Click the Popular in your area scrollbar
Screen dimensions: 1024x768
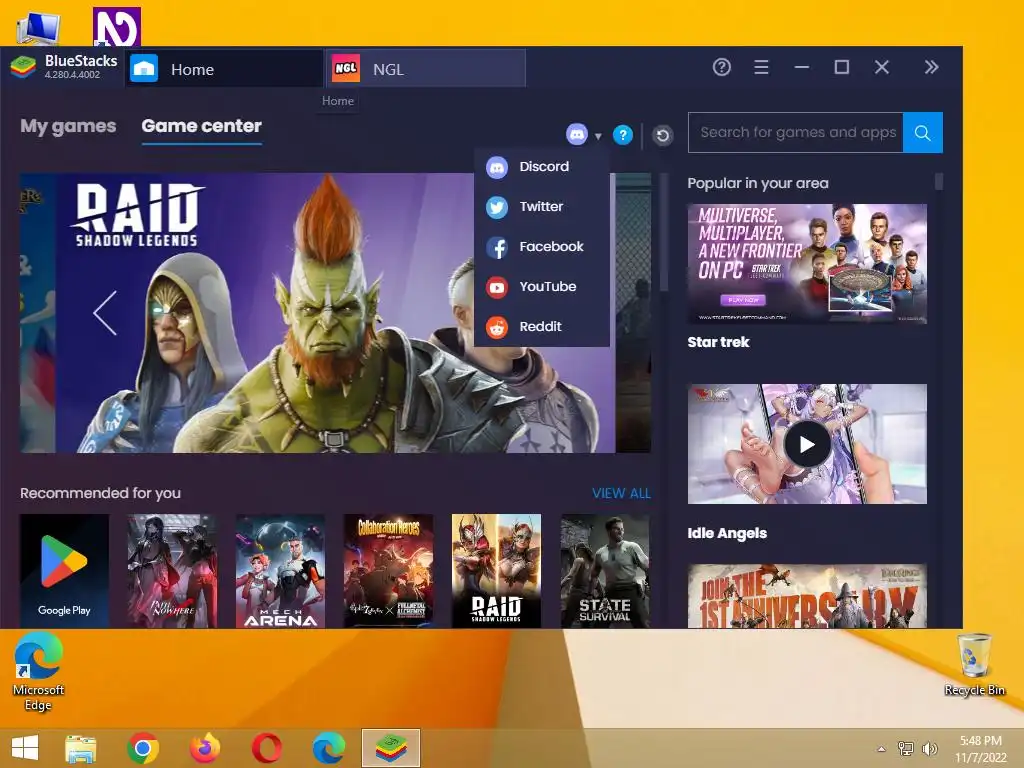(x=939, y=182)
